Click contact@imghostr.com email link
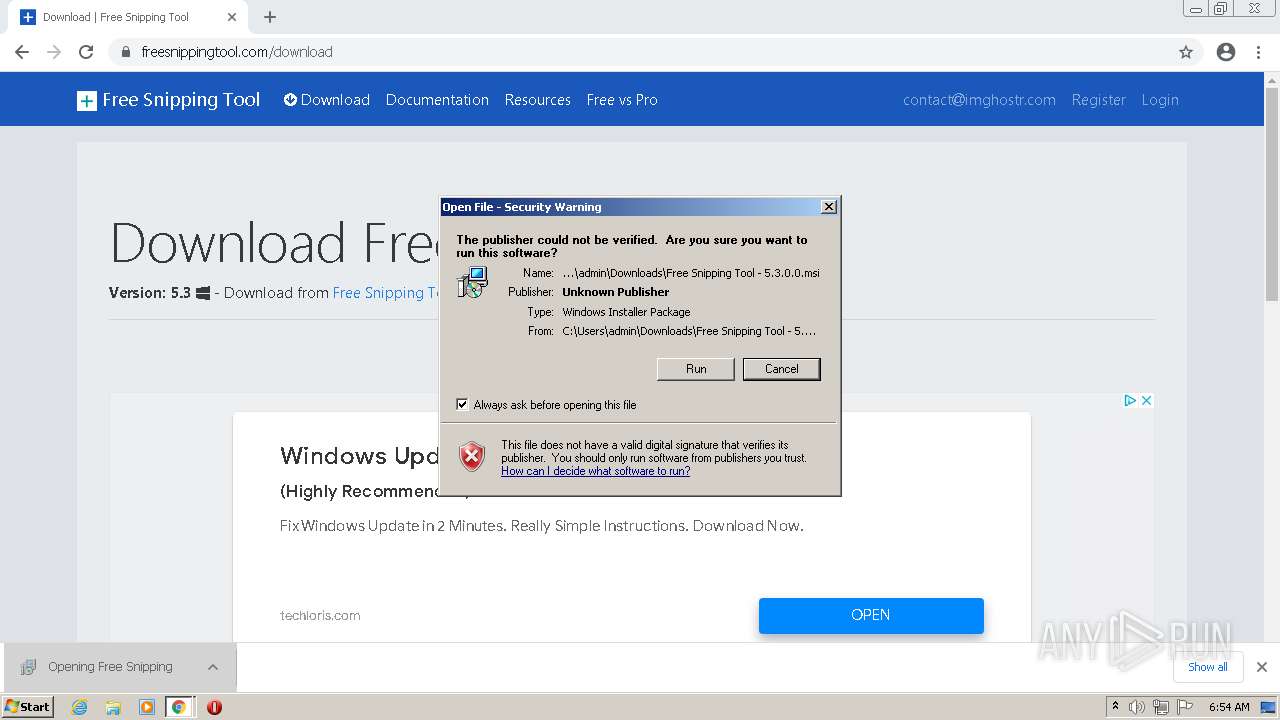Image resolution: width=1280 pixels, height=720 pixels. tap(979, 100)
